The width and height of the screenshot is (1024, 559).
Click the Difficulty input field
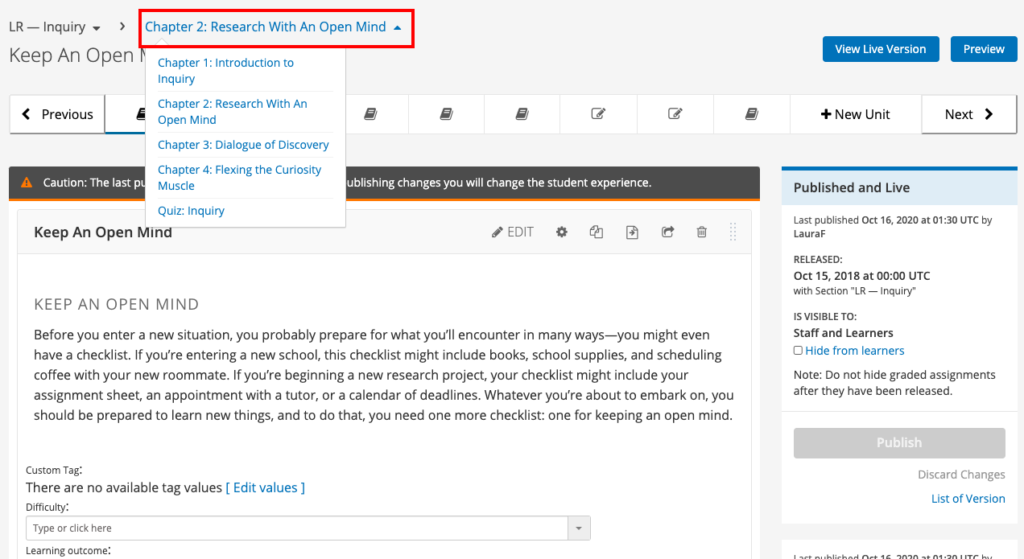pos(297,528)
